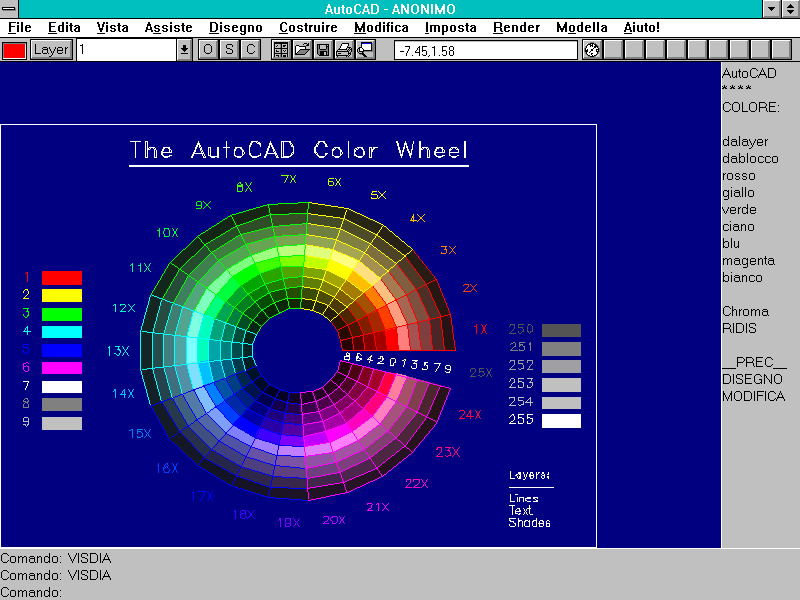Image resolution: width=800 pixels, height=600 pixels.
Task: Click the gray swatch labeled 252
Action: coord(561,366)
